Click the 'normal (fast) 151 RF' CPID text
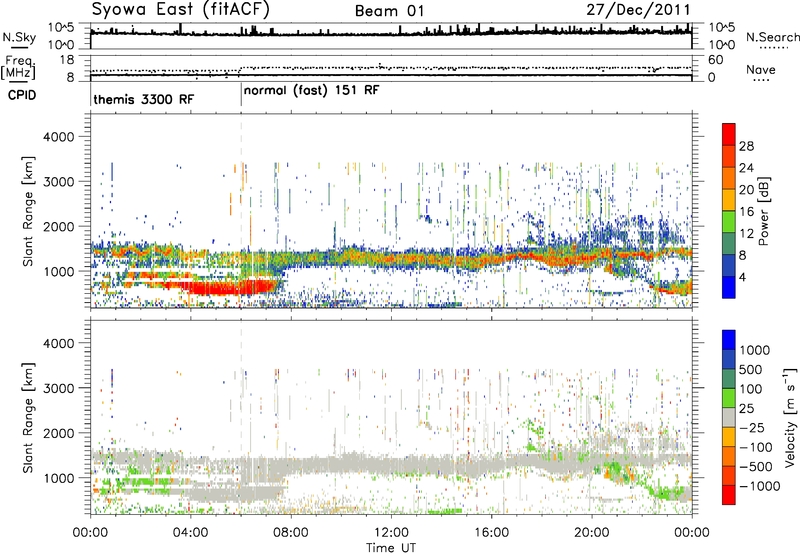Image resolution: width=800 pixels, height=554 pixels. [311, 91]
